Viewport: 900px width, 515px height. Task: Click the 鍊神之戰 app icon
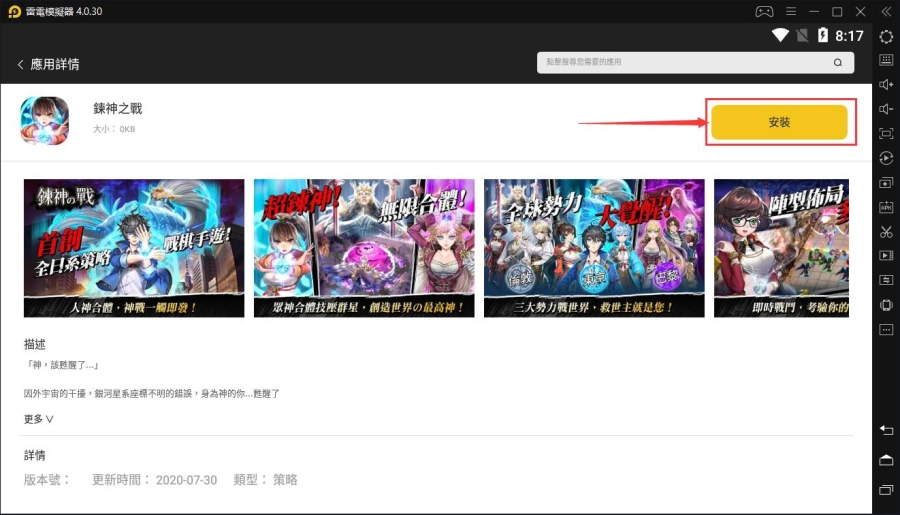pos(45,121)
